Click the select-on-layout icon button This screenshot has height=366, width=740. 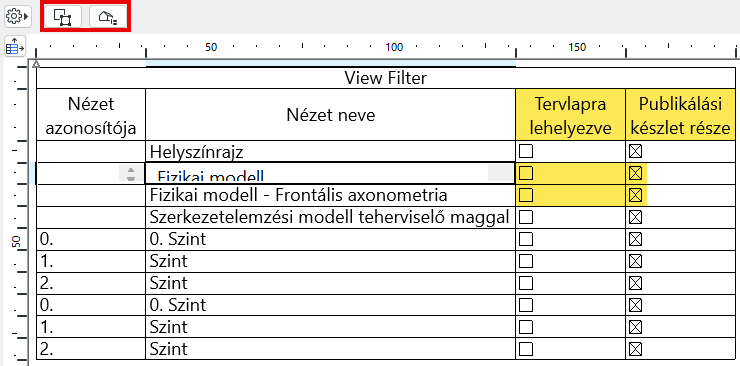click(x=63, y=17)
